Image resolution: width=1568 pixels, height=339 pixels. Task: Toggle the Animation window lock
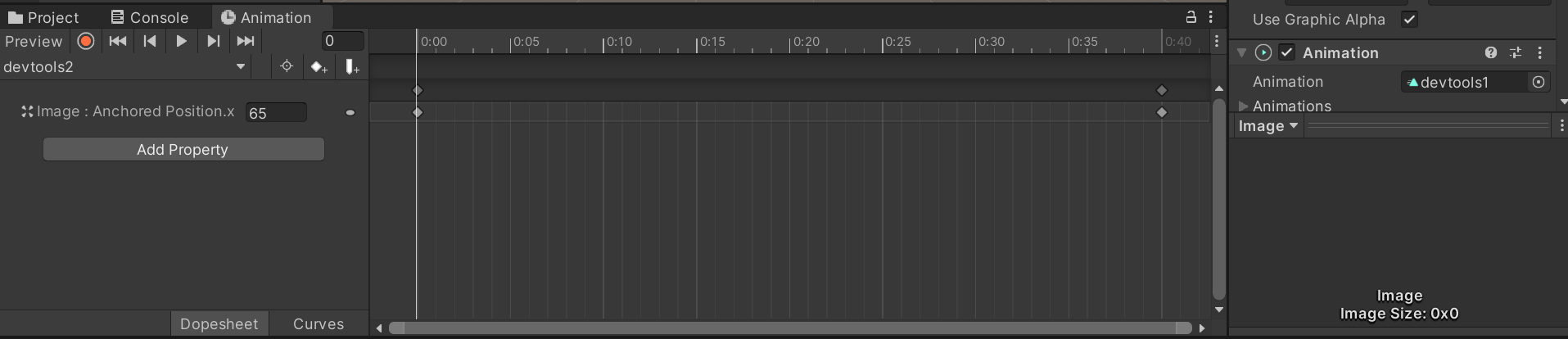tap(1191, 16)
